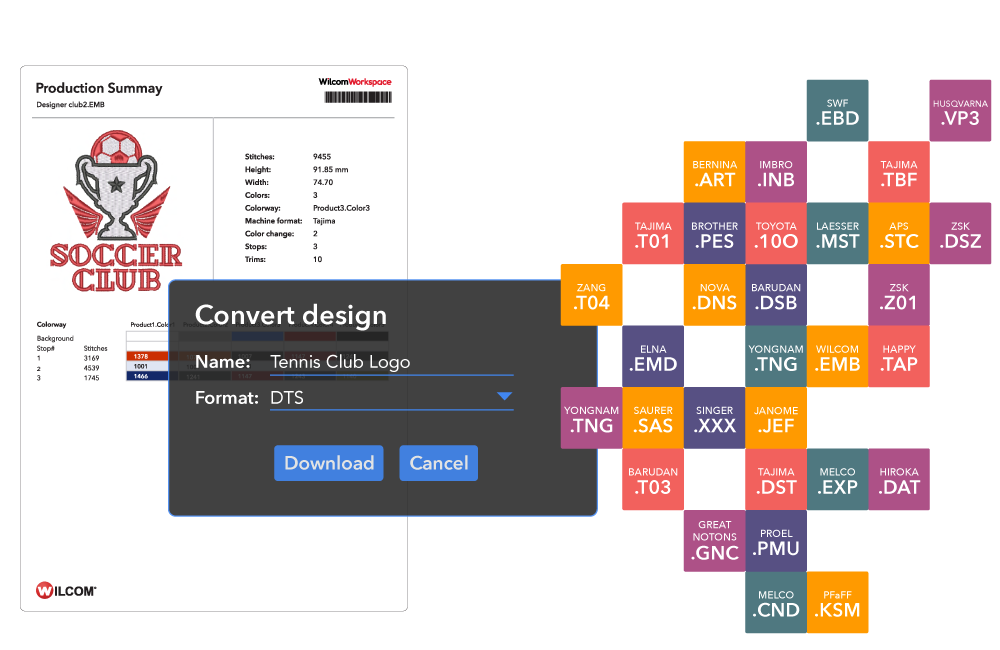Click the Pfaff .KSM format tile
The height and width of the screenshot is (650, 1000).
(x=837, y=603)
